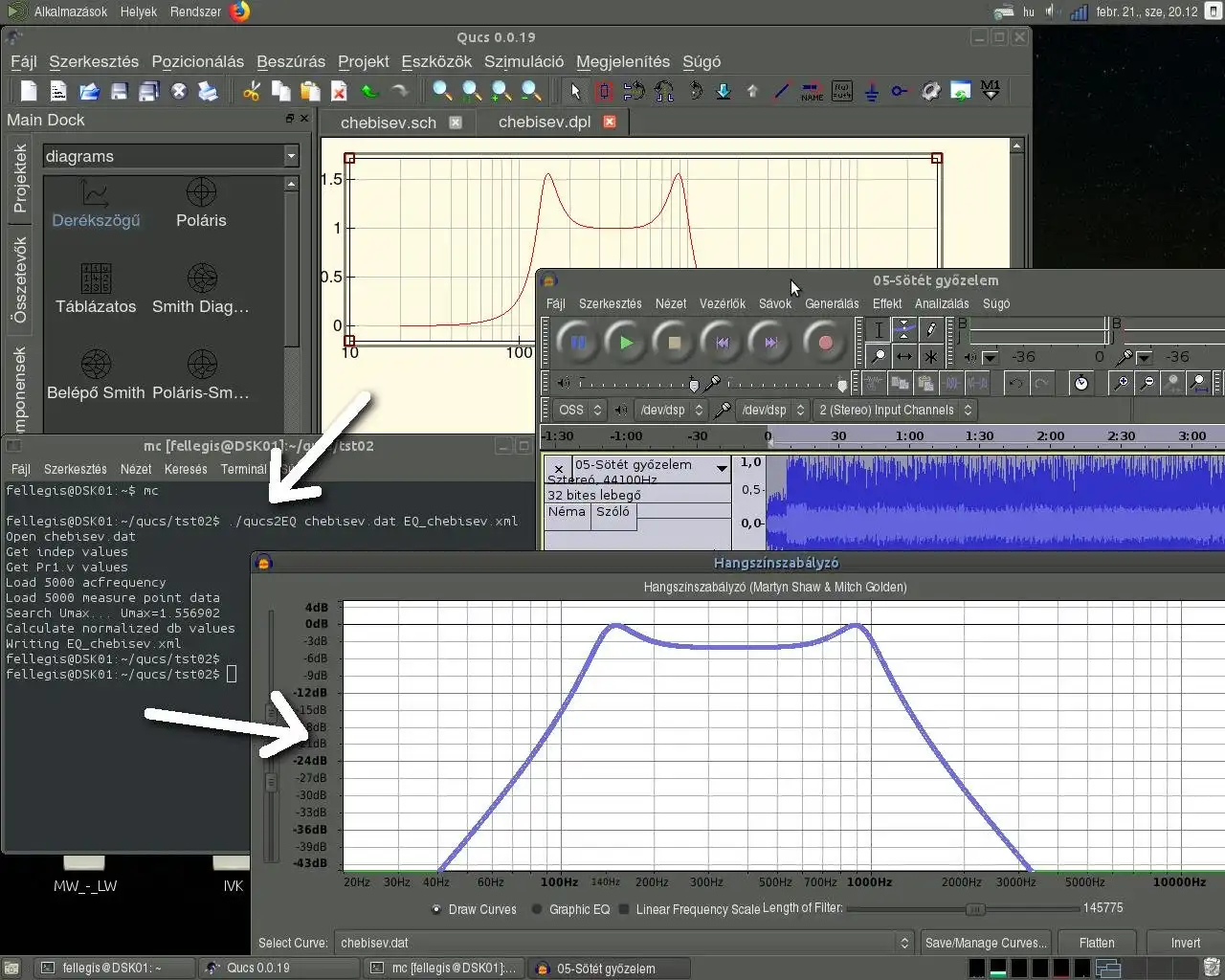Enable Szóló on the audio track
This screenshot has width=1225, height=980.
click(x=613, y=512)
